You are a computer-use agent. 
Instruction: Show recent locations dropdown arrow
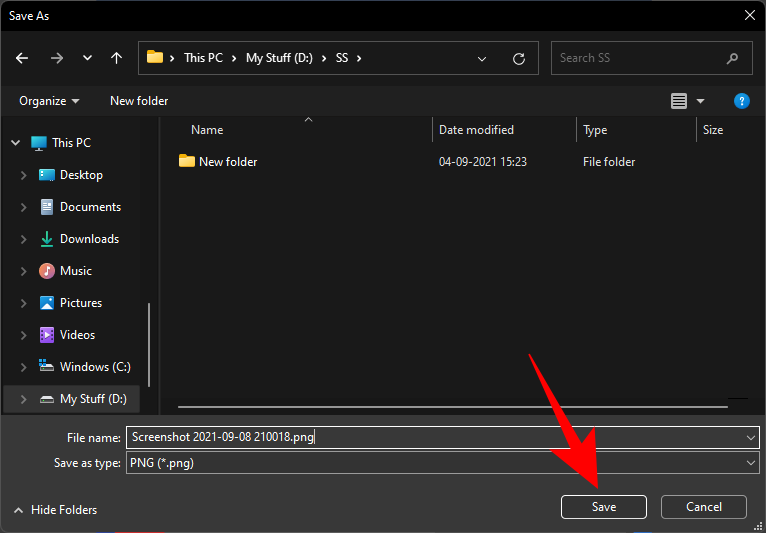pos(88,58)
